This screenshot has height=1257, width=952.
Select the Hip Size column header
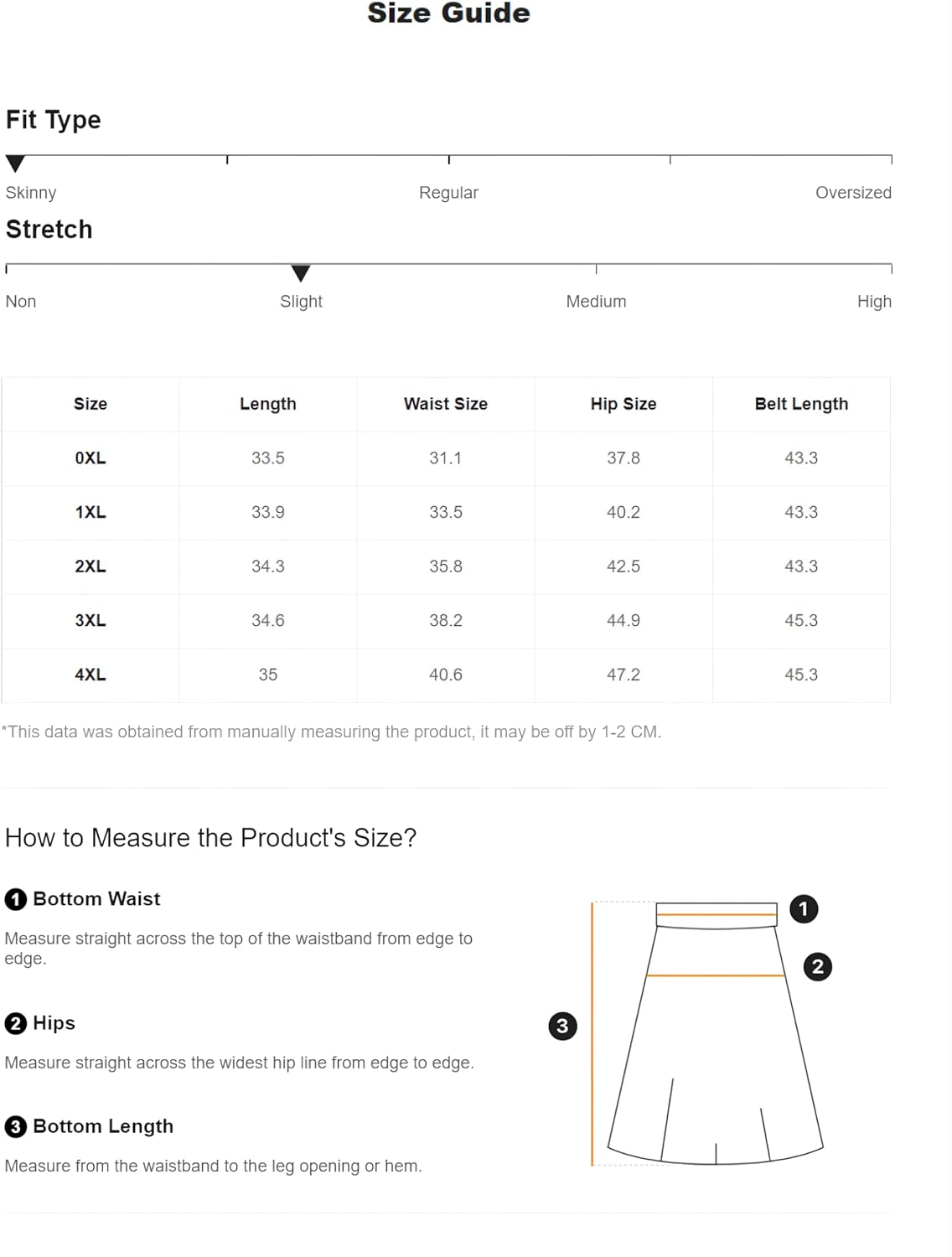(623, 404)
